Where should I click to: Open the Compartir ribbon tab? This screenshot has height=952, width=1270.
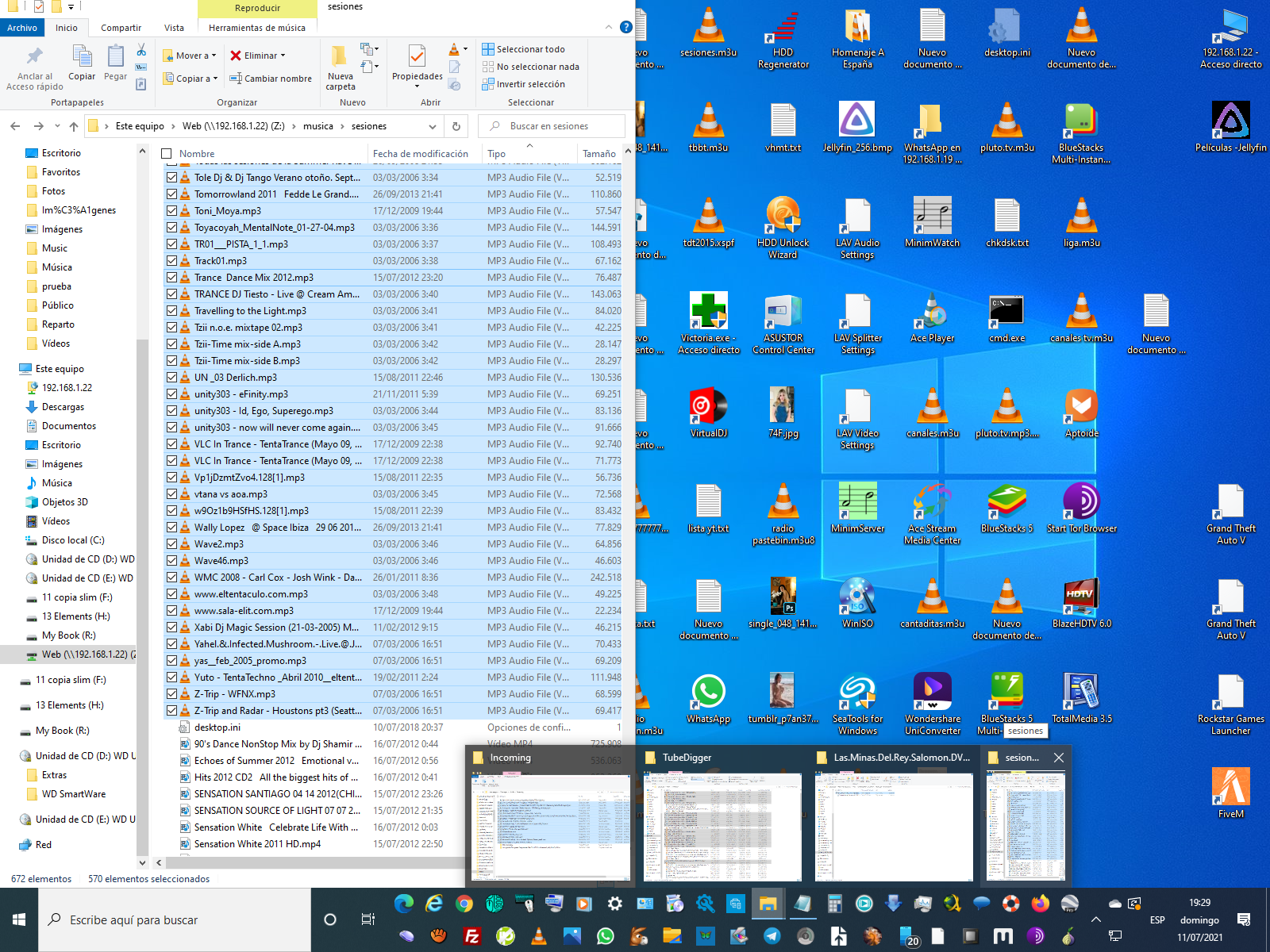click(x=121, y=28)
